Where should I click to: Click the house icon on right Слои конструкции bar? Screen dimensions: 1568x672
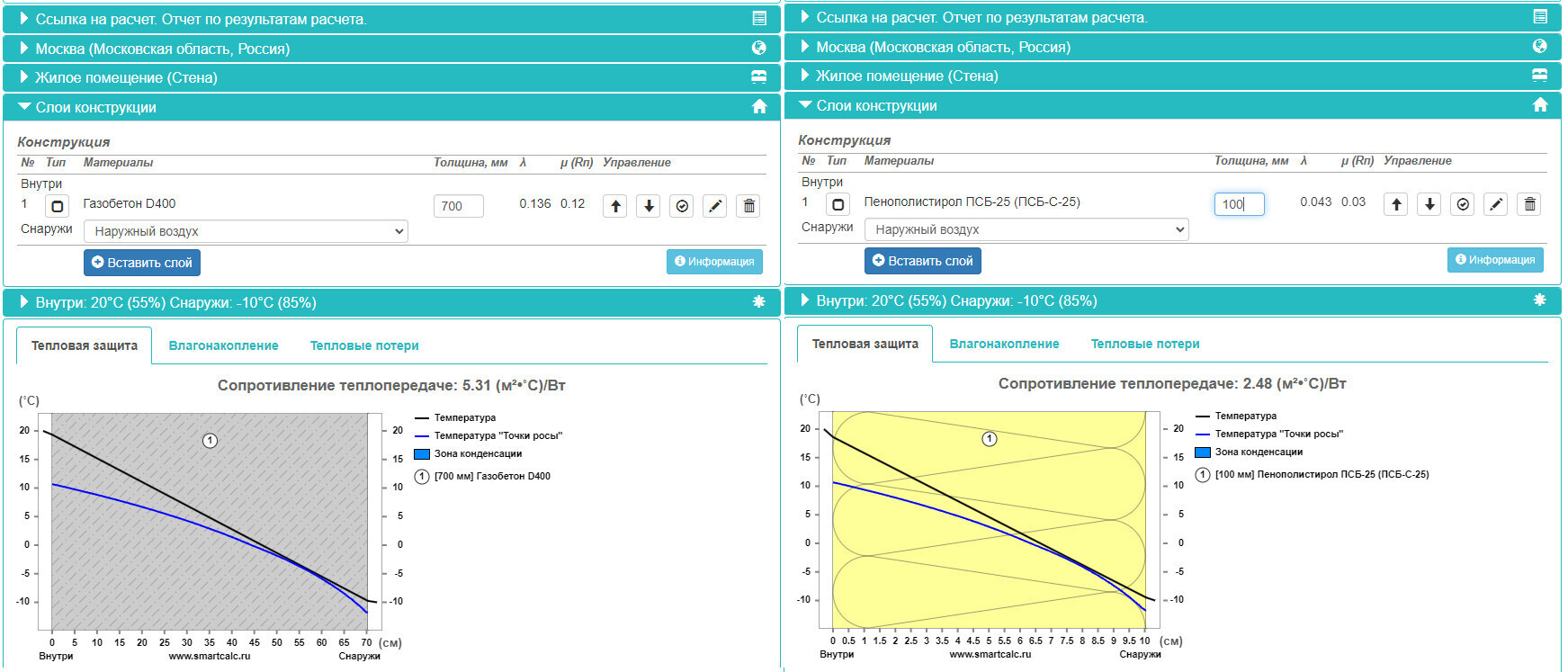click(x=1540, y=104)
